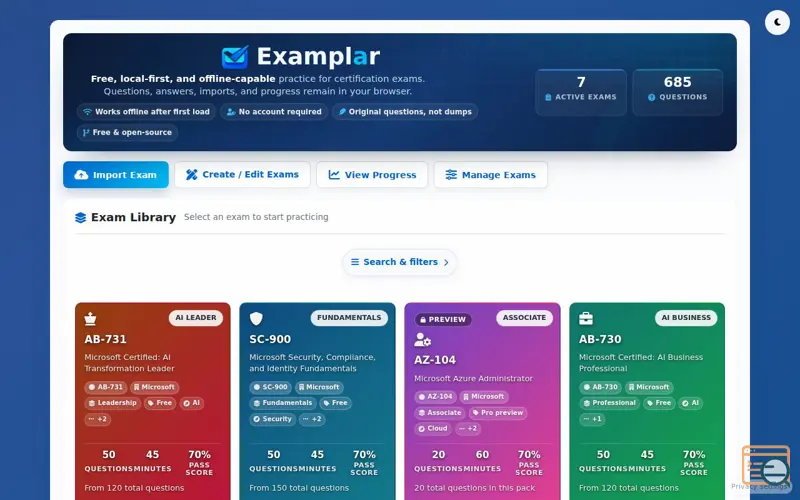Click the AI tag on AB-730 card
The width and height of the screenshot is (800, 500).
click(691, 403)
